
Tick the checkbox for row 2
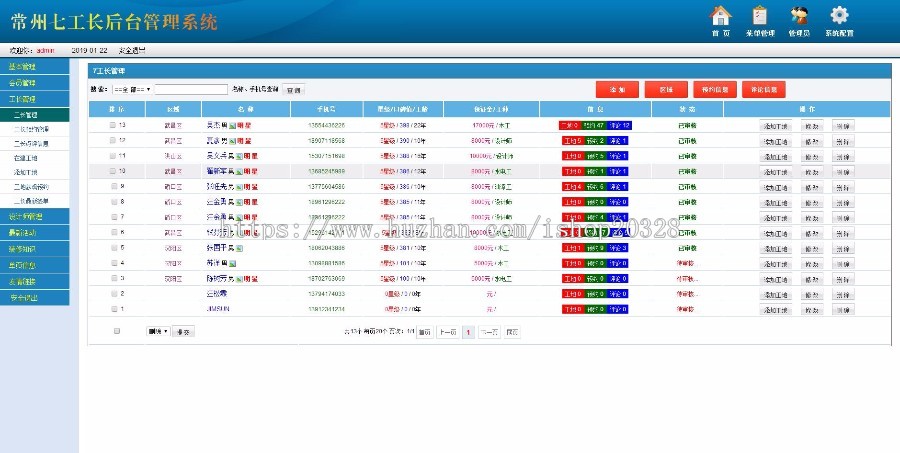tap(114, 293)
